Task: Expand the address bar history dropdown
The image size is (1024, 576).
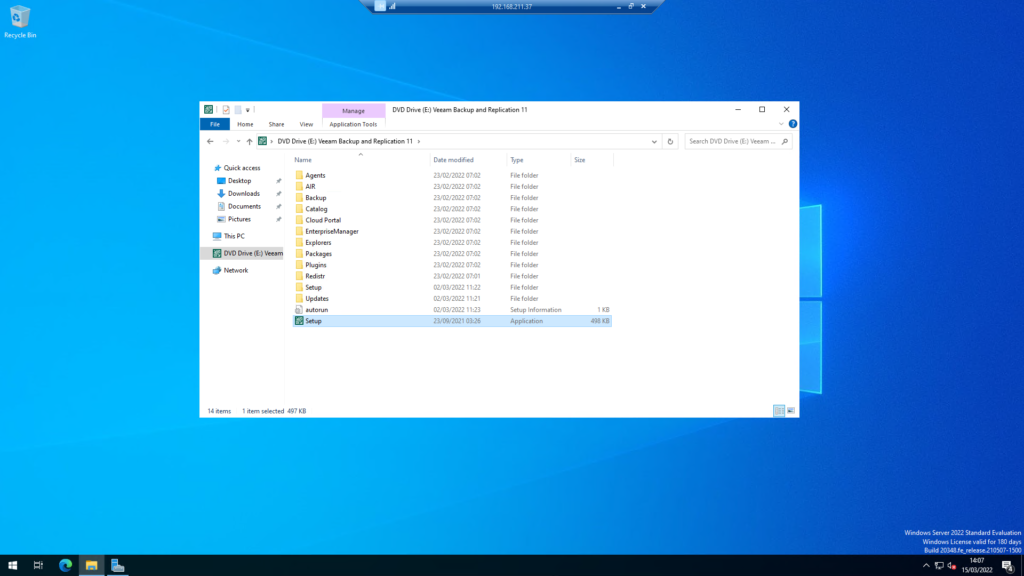Action: (654, 141)
